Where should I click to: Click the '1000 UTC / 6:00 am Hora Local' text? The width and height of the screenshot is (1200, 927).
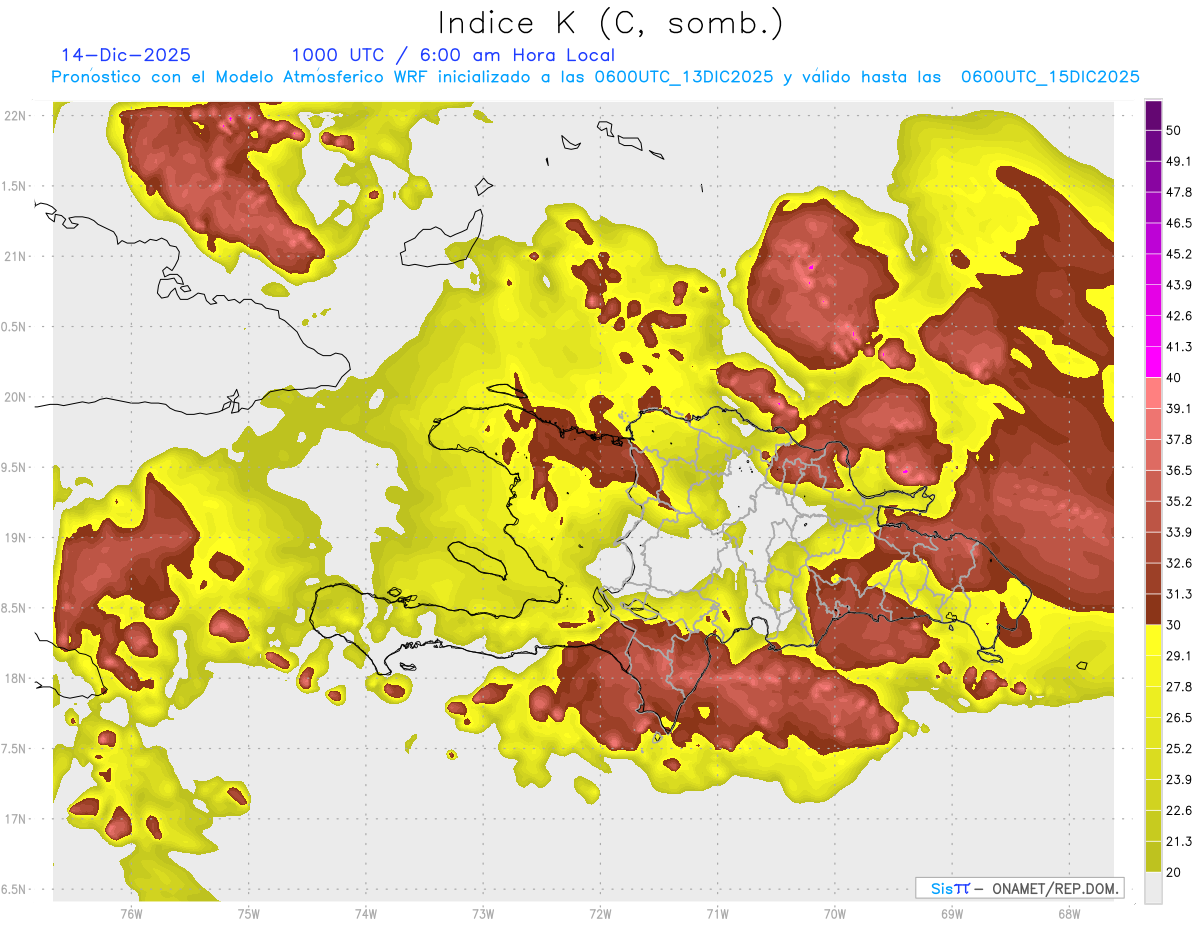(453, 55)
